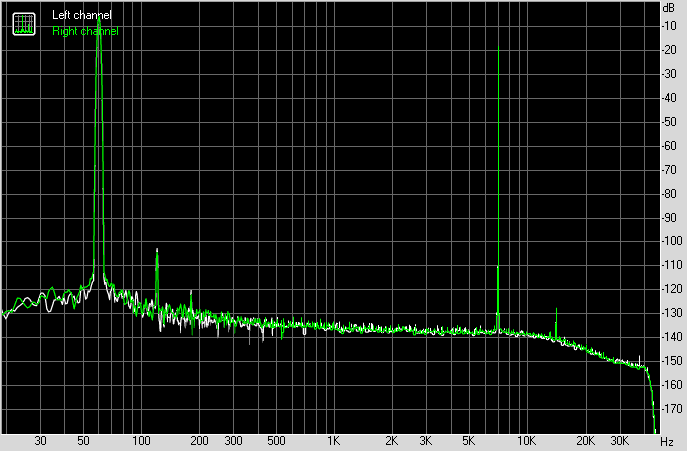Click the spectrum graph icon at top-left
The image size is (687, 451).
(24, 24)
